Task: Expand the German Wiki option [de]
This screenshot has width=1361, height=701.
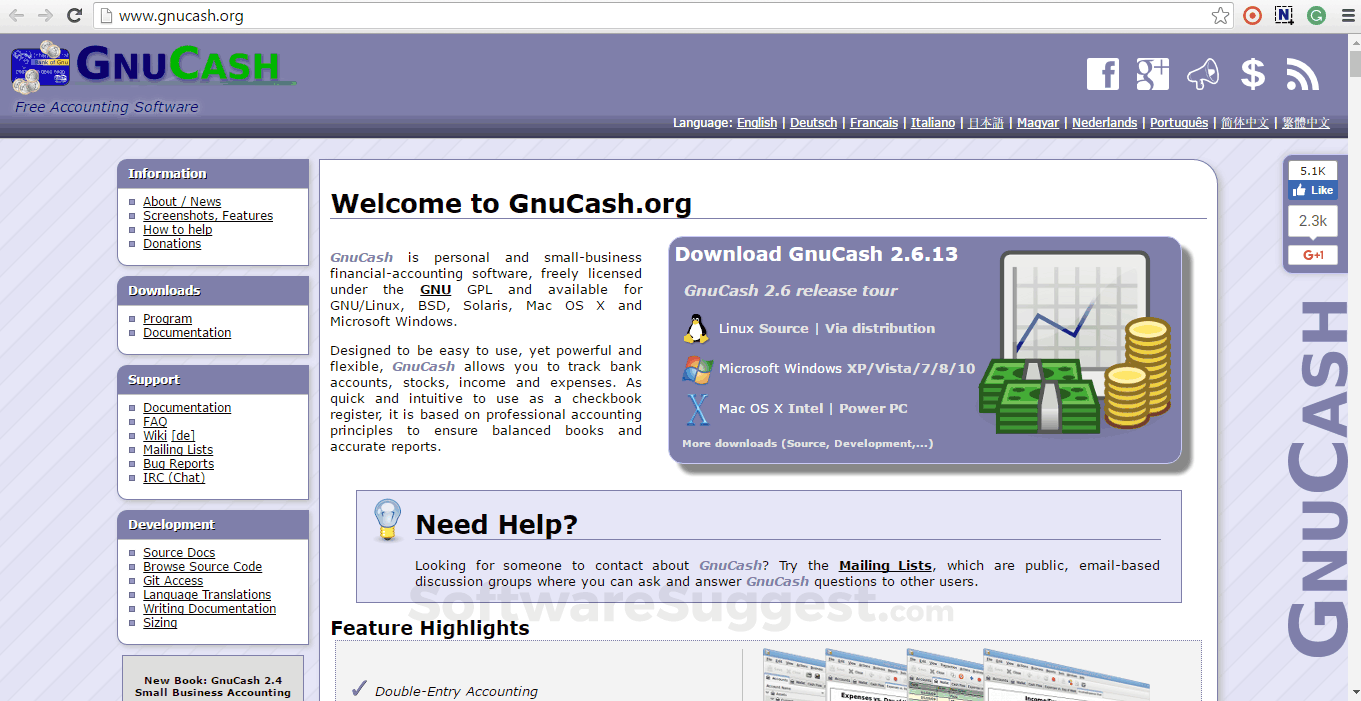Action: [x=181, y=435]
